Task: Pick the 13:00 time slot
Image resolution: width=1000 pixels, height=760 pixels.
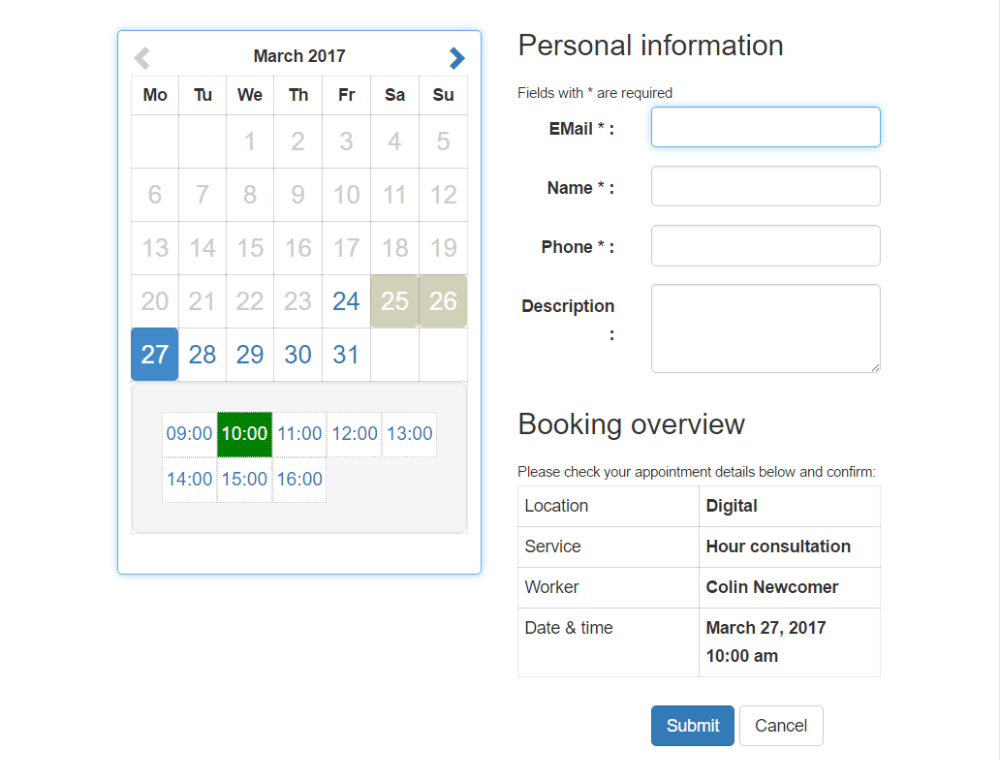Action: click(409, 434)
